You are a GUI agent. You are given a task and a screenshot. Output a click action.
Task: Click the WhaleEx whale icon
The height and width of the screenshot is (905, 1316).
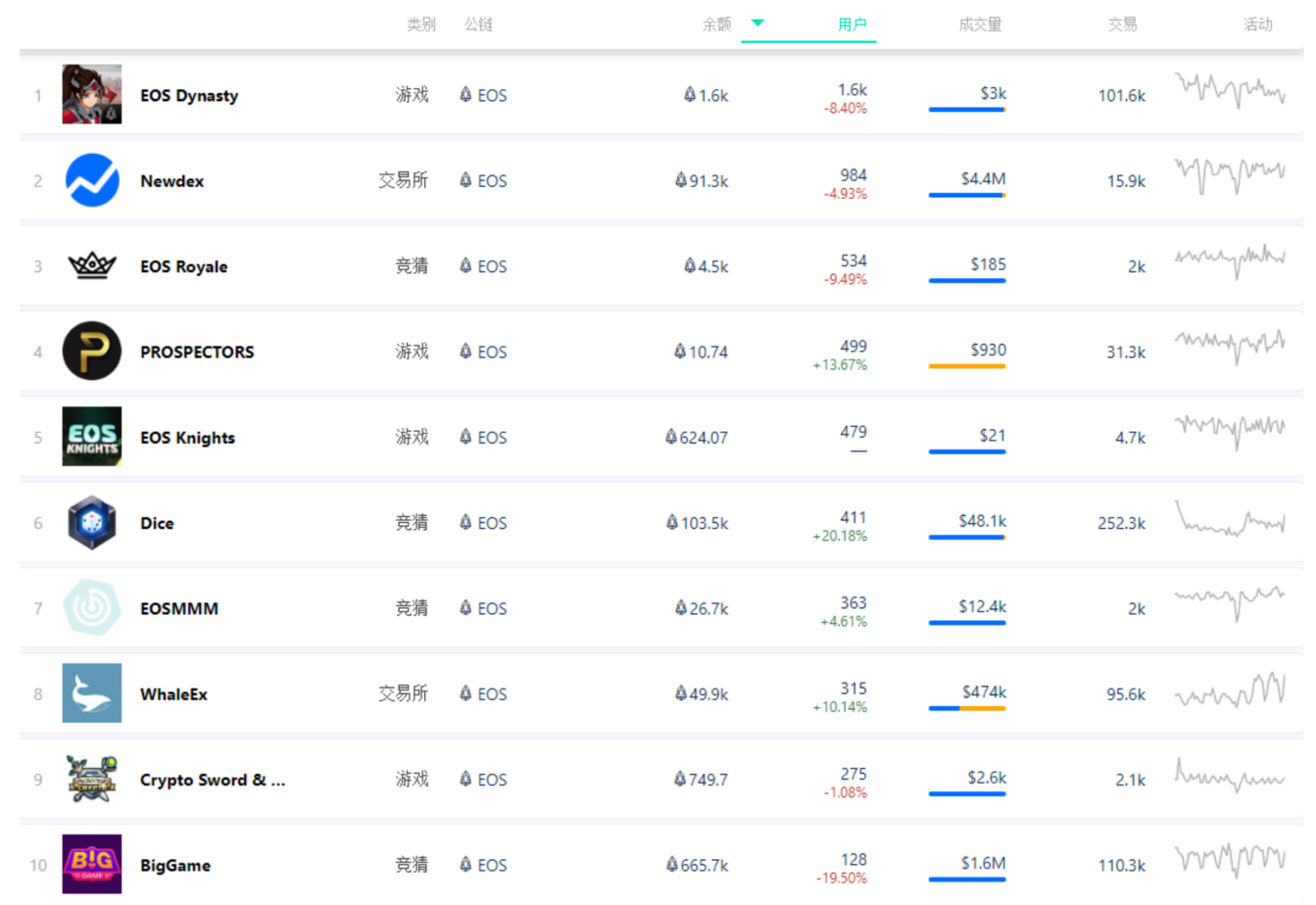[92, 692]
